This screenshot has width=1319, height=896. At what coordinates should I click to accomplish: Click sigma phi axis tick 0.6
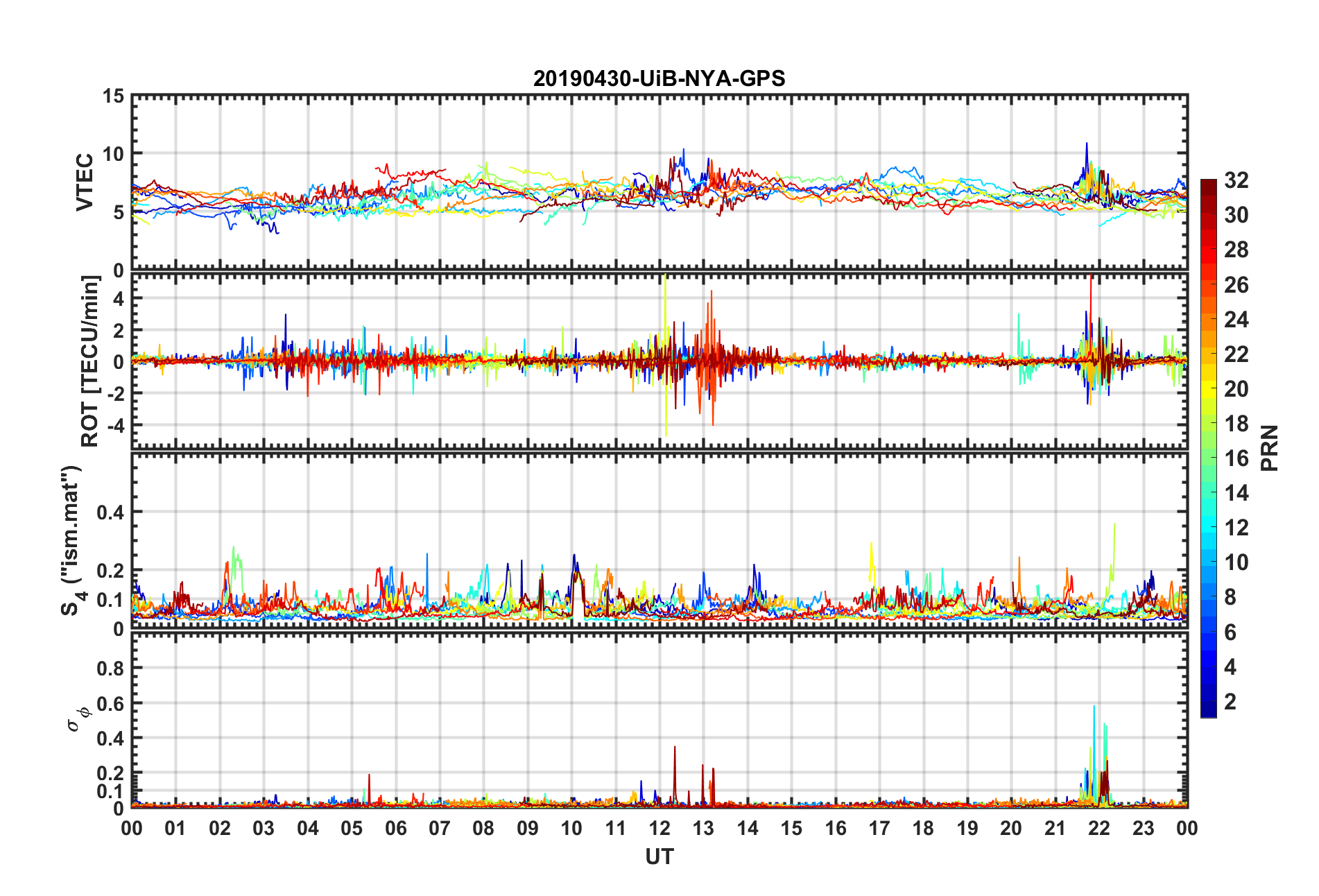[x=111, y=703]
